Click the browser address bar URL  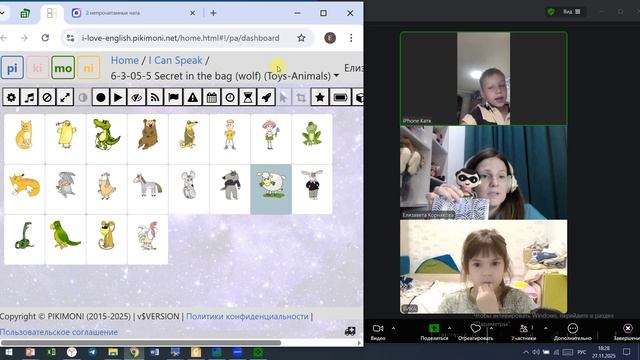180,38
